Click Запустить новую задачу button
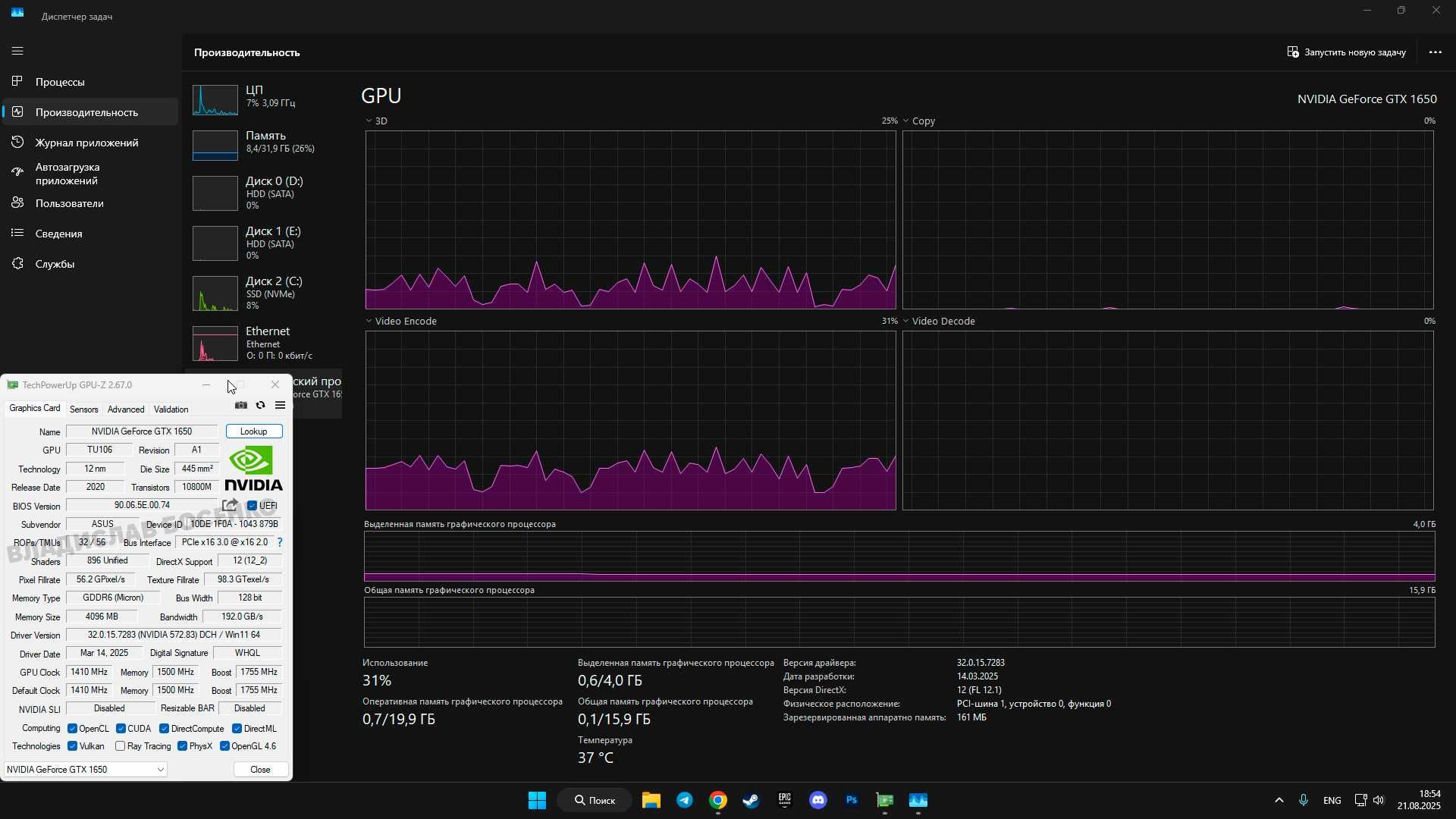Viewport: 1456px width, 819px height. tap(1346, 52)
